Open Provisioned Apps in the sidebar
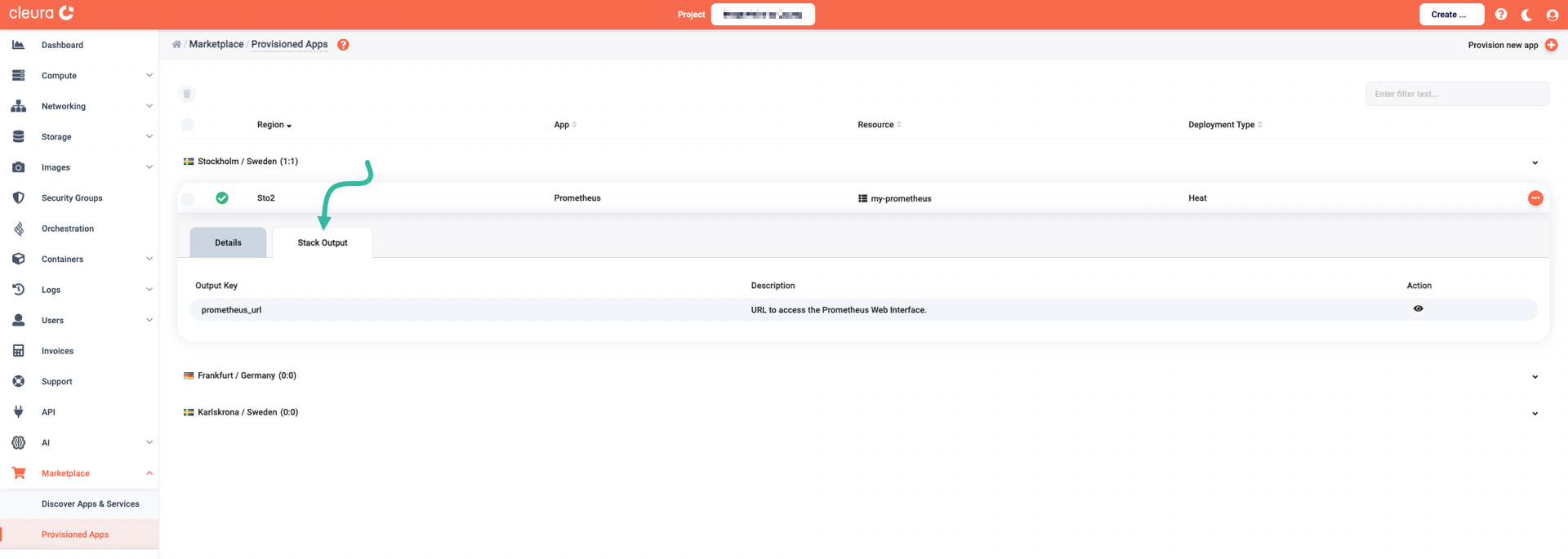Viewport: 1568px width, 559px height. pyautogui.click(x=75, y=535)
